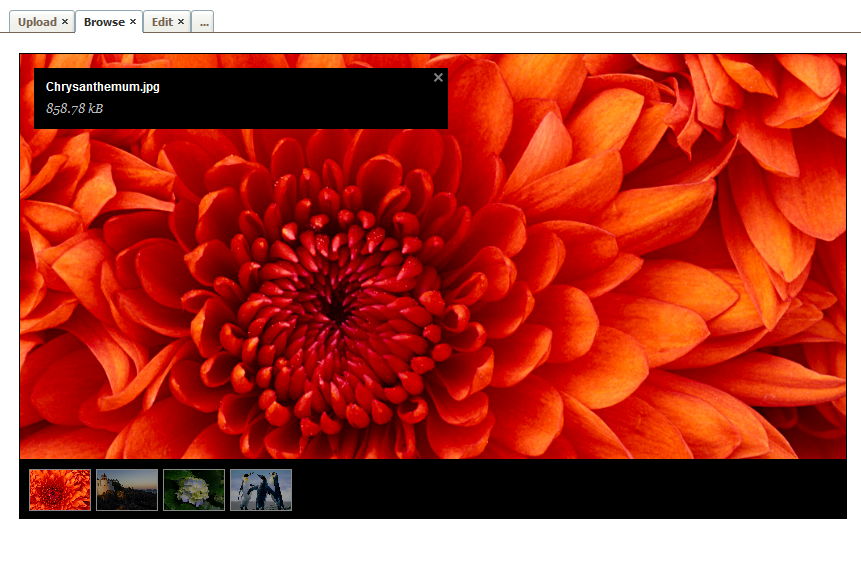Select the chrysanthemum thumbnail
The width and height of the screenshot is (861, 562).
[x=60, y=490]
